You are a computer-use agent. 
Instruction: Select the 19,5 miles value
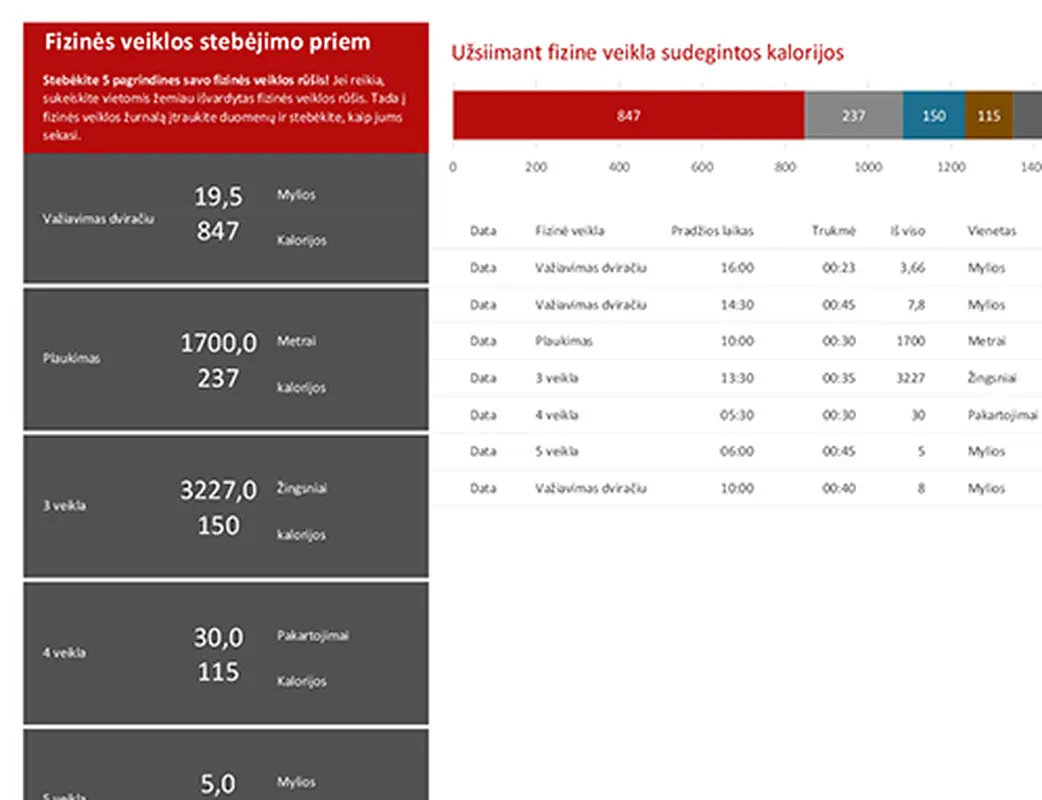pos(219,197)
